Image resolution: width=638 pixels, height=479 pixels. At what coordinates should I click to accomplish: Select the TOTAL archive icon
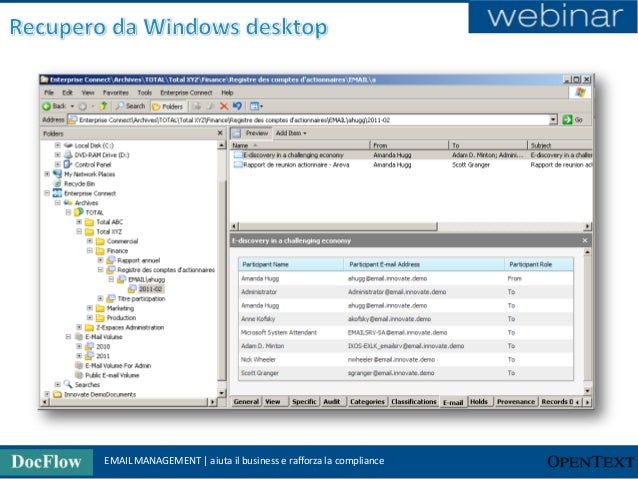pyautogui.click(x=79, y=212)
